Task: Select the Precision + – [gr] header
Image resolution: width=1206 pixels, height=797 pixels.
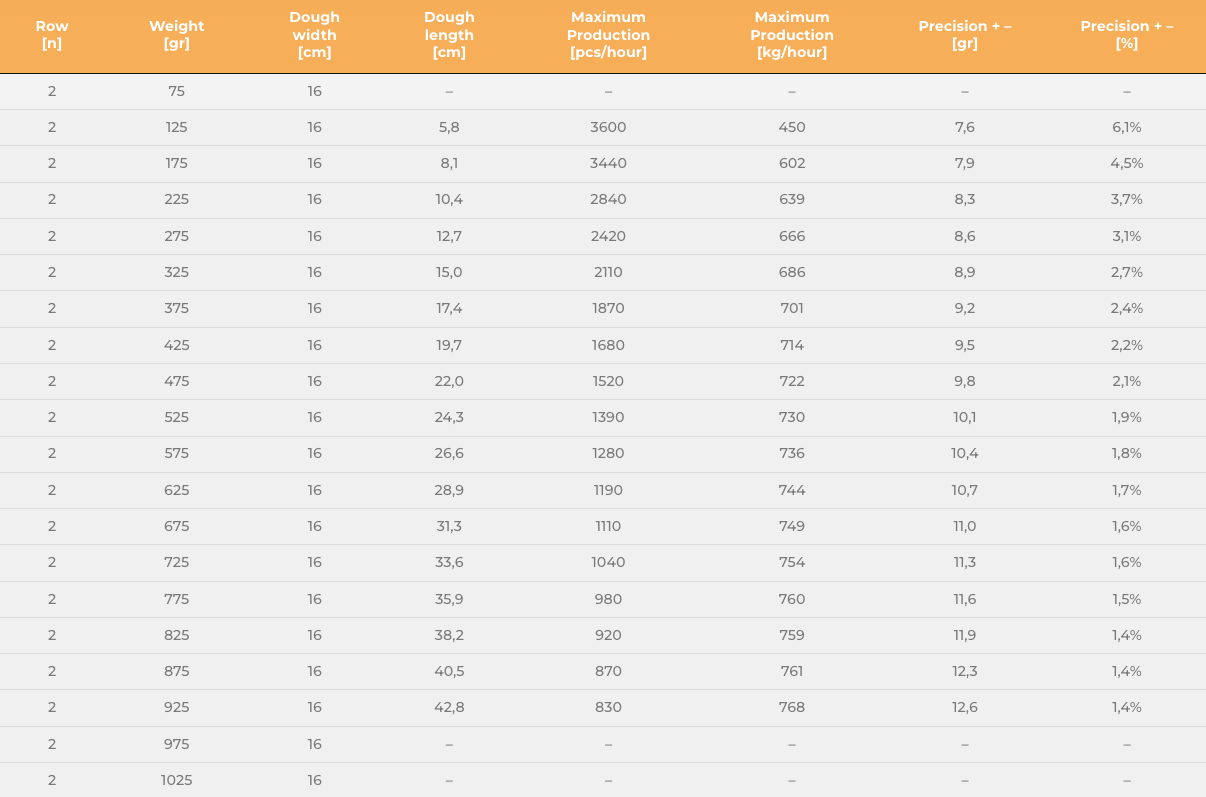Action: [965, 35]
